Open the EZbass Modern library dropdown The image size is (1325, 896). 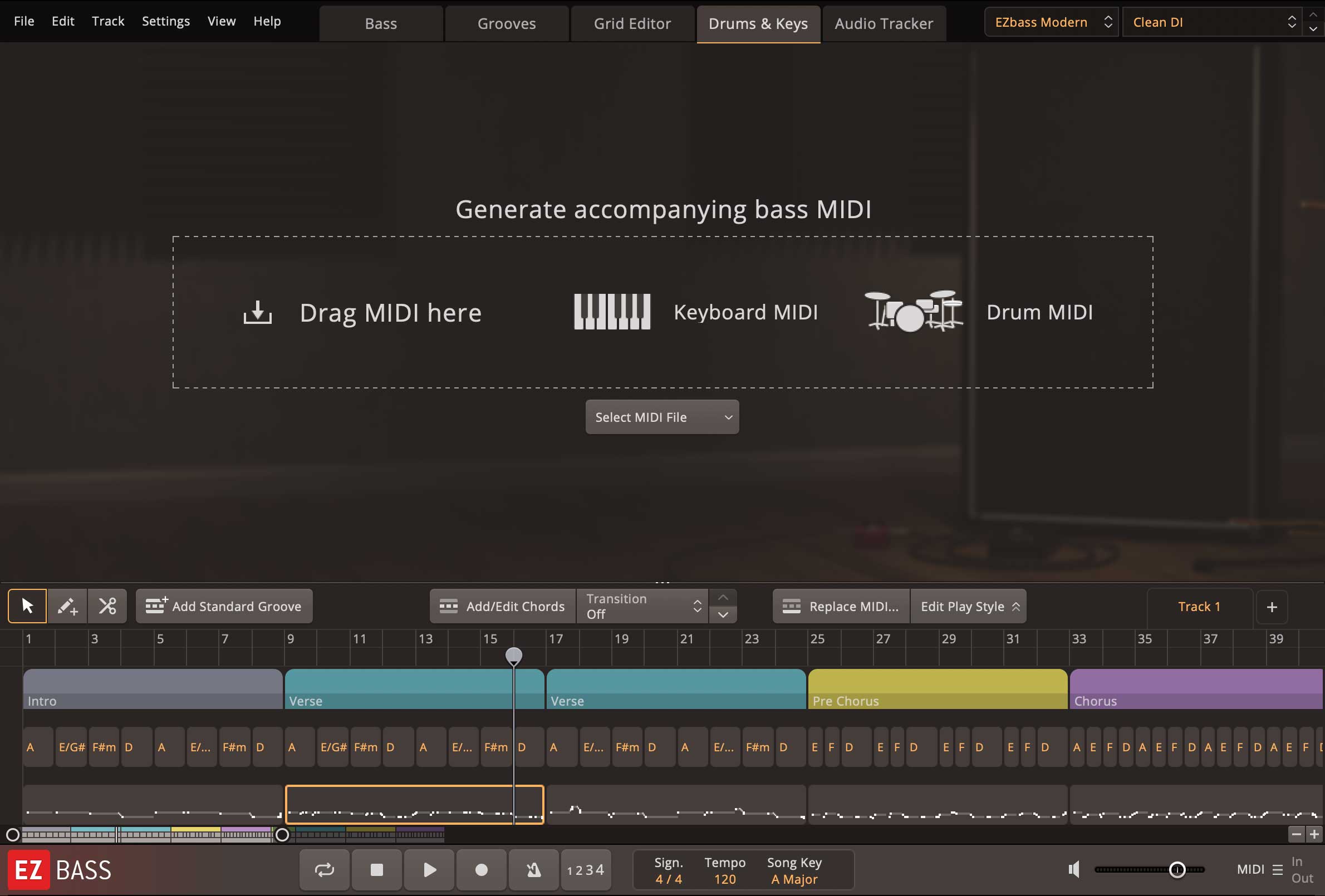1051,22
